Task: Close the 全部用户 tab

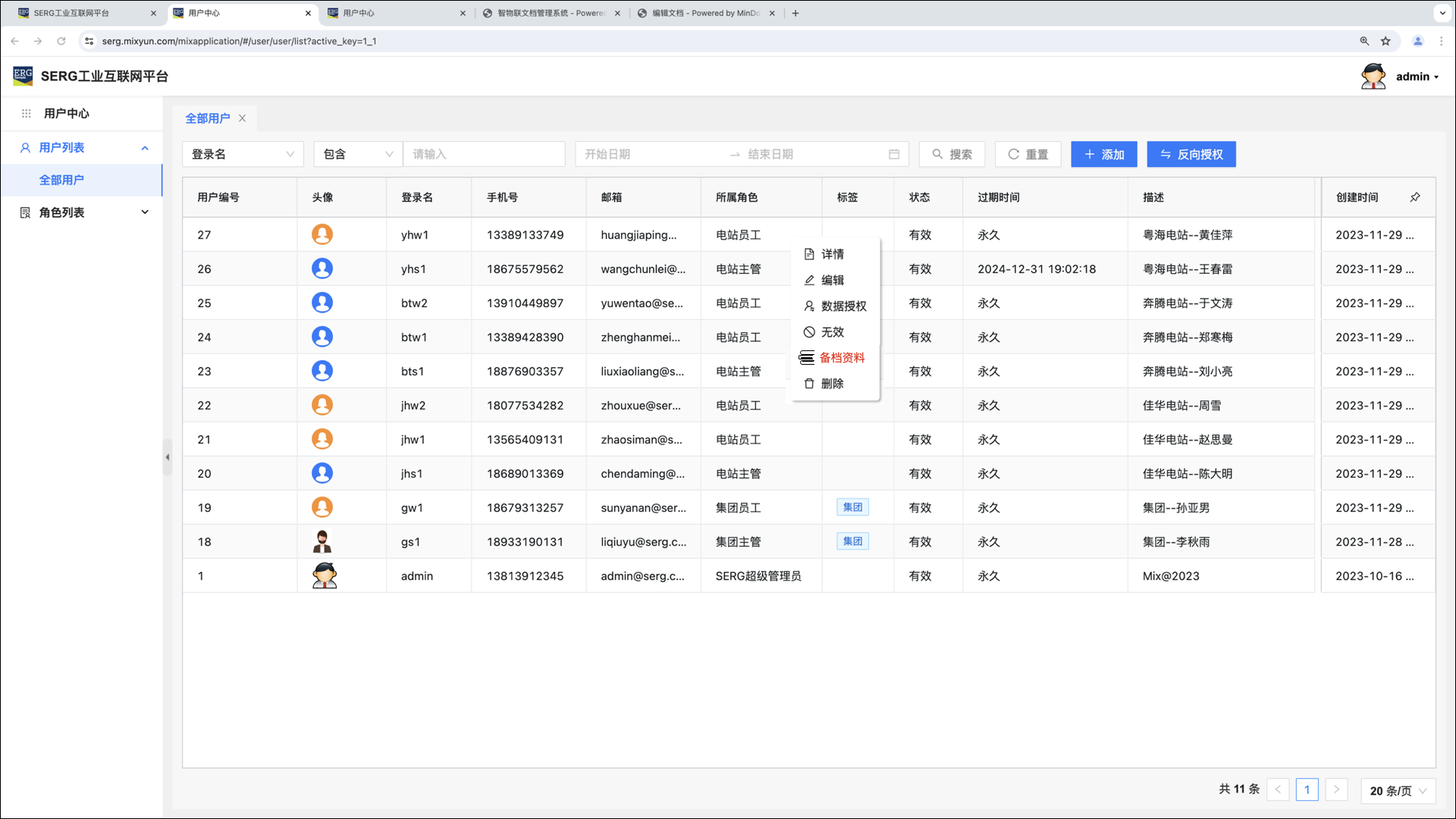Action: pyautogui.click(x=242, y=118)
